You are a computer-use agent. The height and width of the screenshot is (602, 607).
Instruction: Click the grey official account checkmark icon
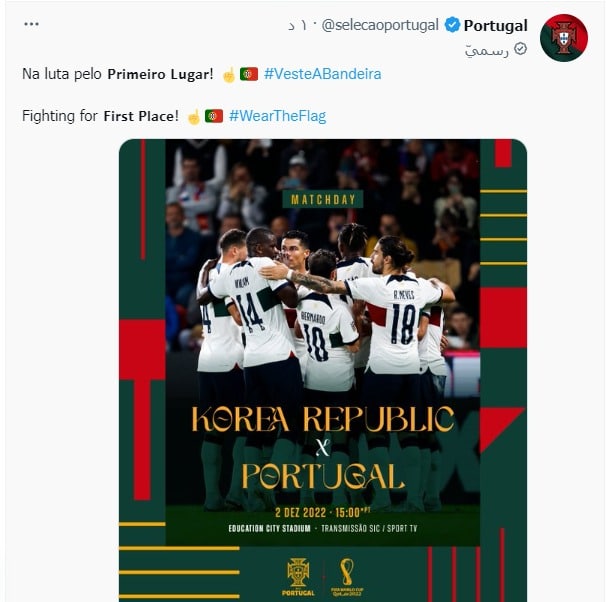[x=520, y=49]
